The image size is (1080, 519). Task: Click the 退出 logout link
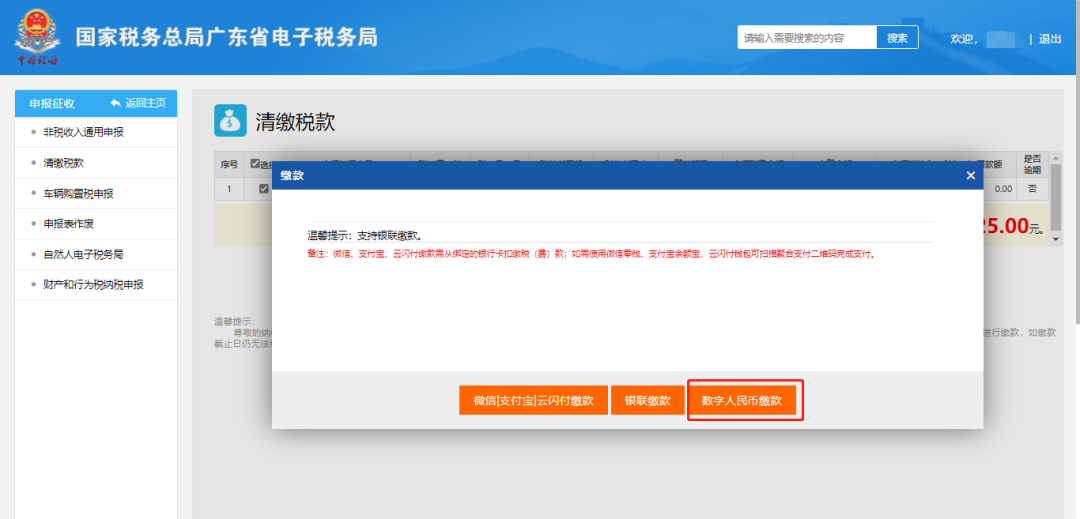coord(1050,39)
